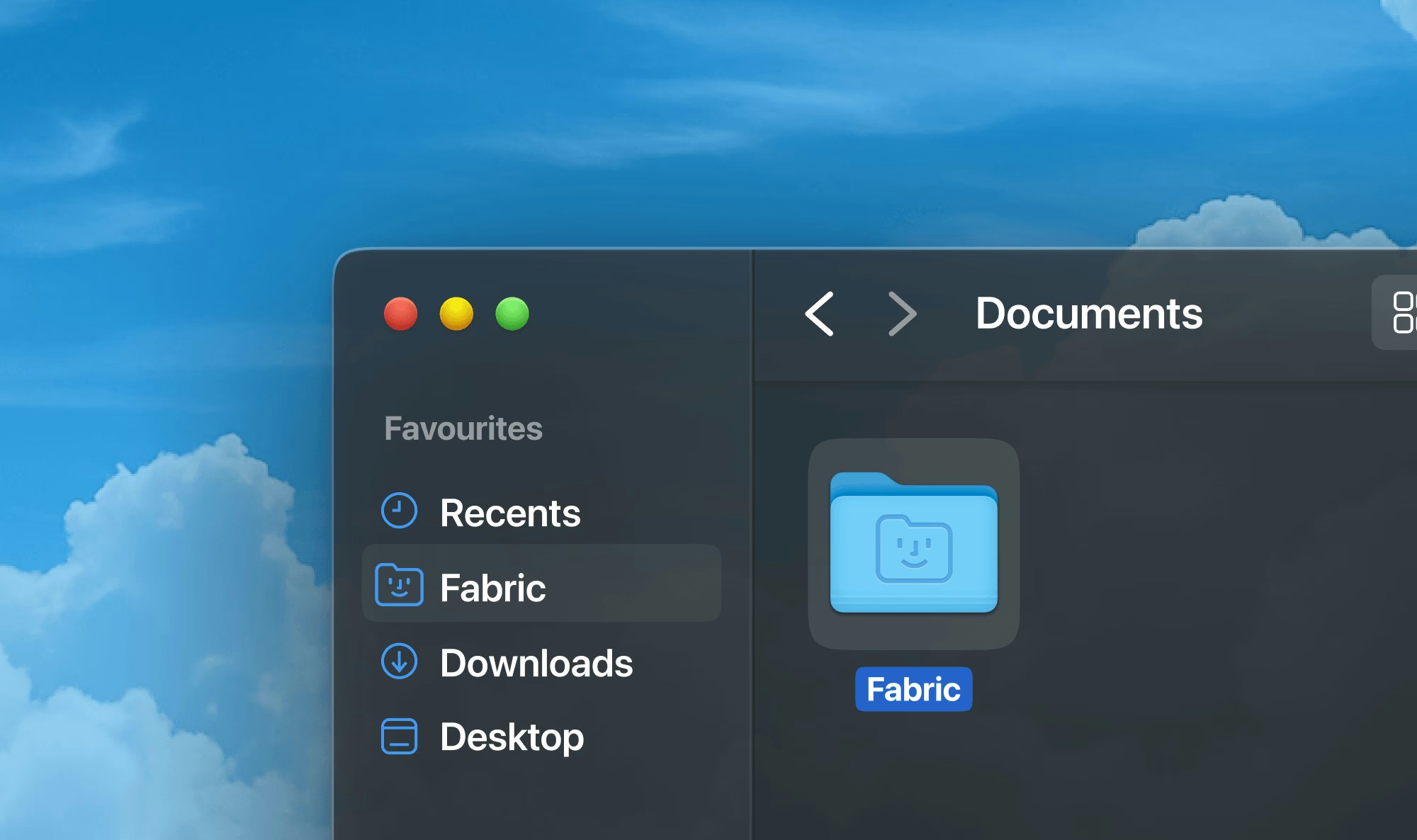Image resolution: width=1417 pixels, height=840 pixels.
Task: Click the Recents clock icon
Action: pos(399,511)
